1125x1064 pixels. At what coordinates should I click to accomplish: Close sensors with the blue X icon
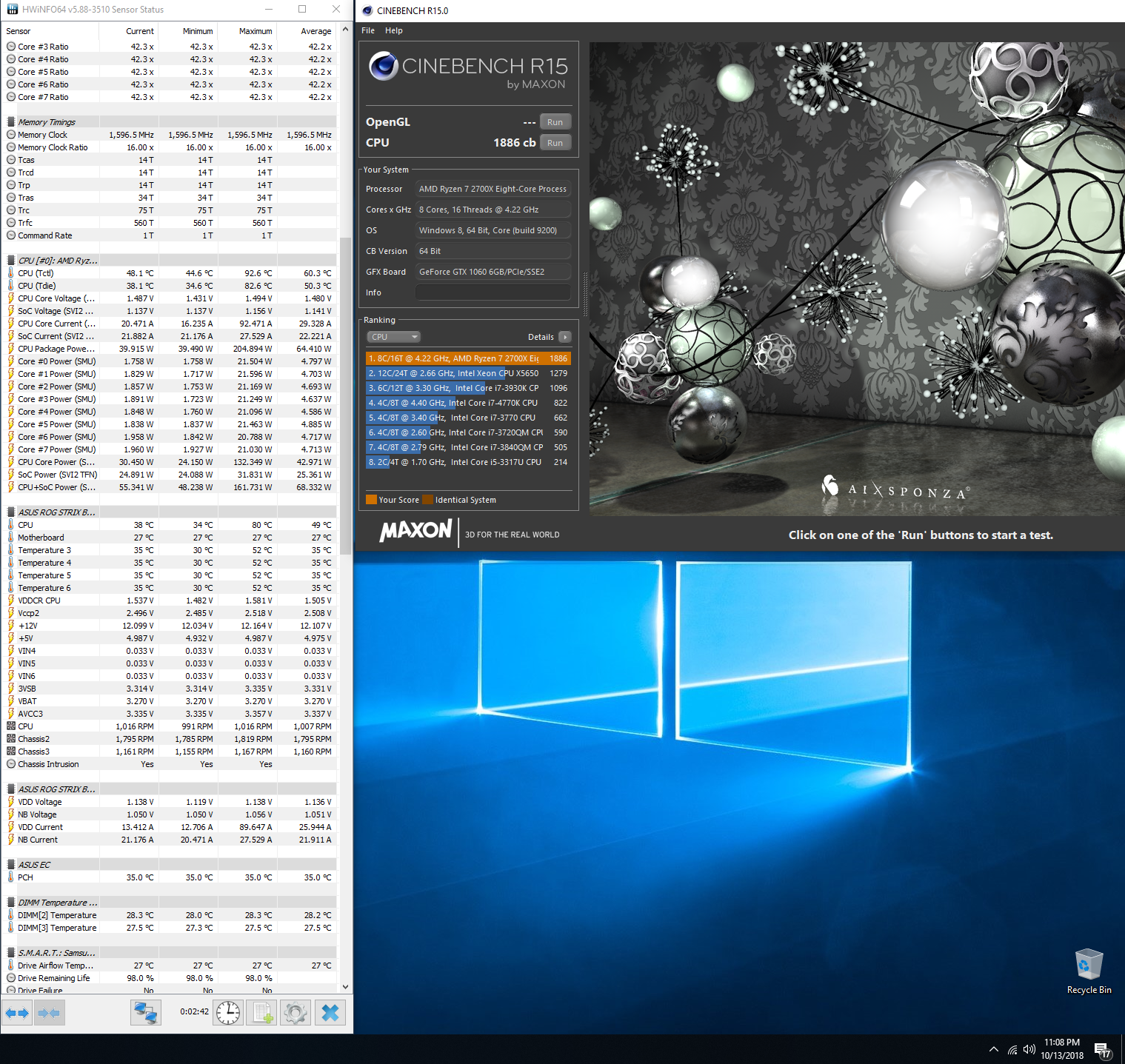(330, 1012)
